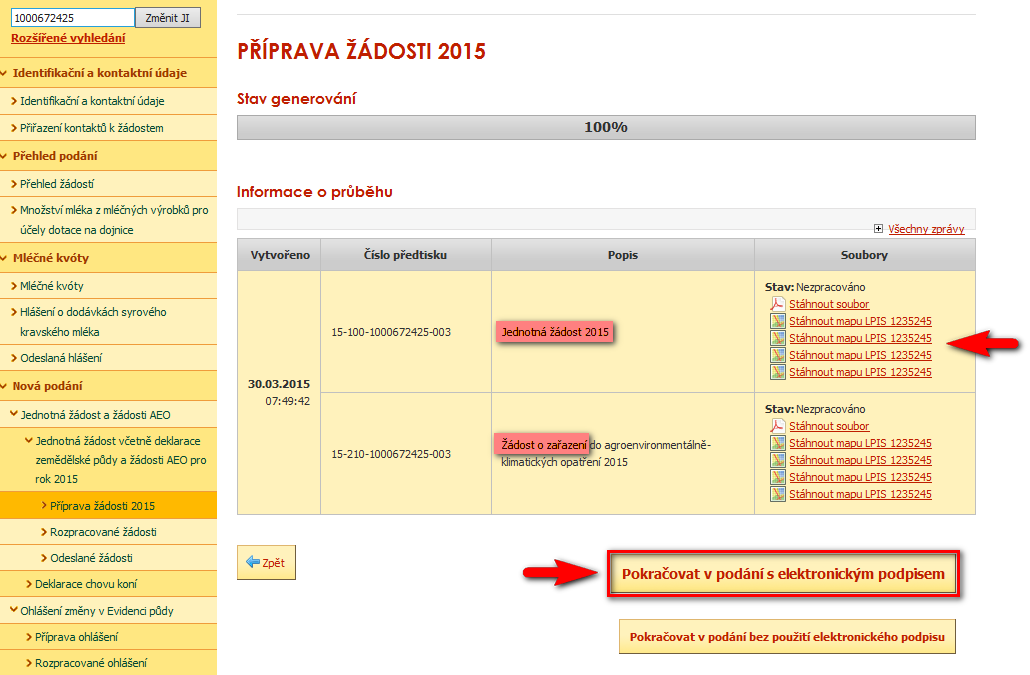Open PDF icon for preprint 15-210-1000672425-003
The width and height of the screenshot is (1030, 675).
[x=778, y=426]
